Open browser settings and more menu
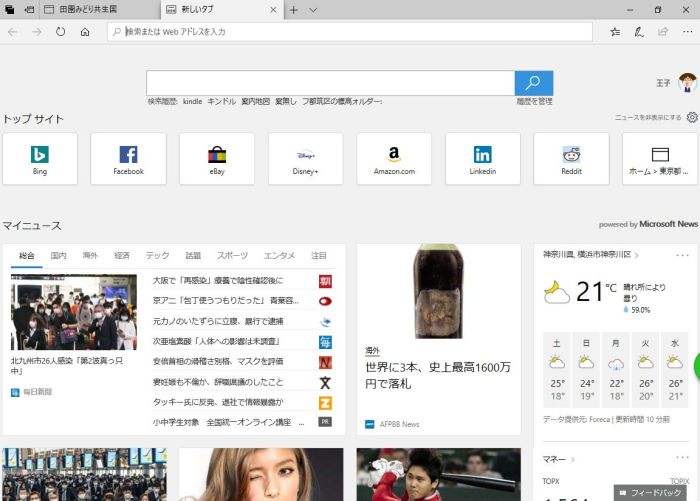The width and height of the screenshot is (700, 501). [x=685, y=32]
